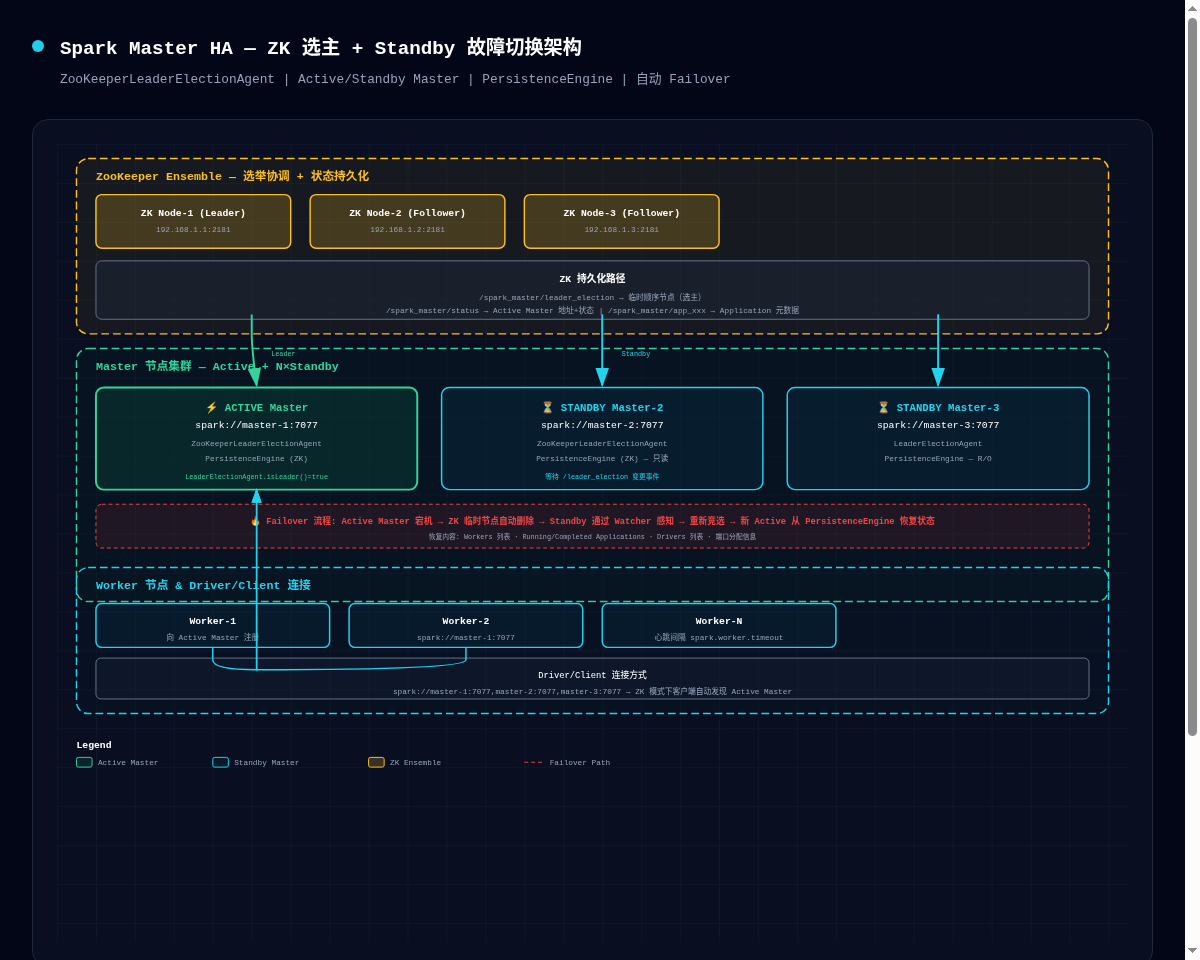The image size is (1200, 960).
Task: Click spark://master-3:7077 address
Action: pos(938,425)
